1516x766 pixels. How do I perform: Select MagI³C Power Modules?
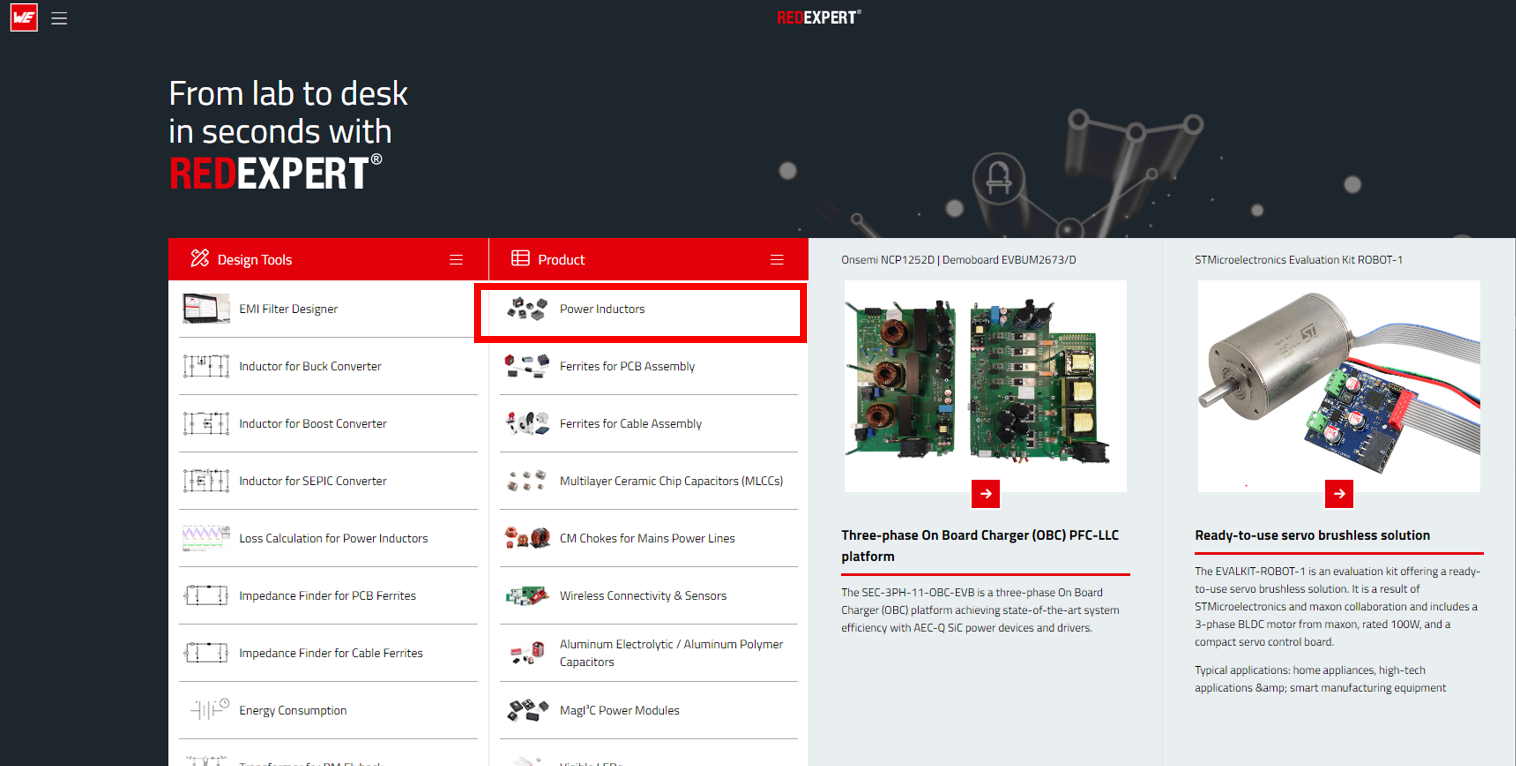click(619, 710)
